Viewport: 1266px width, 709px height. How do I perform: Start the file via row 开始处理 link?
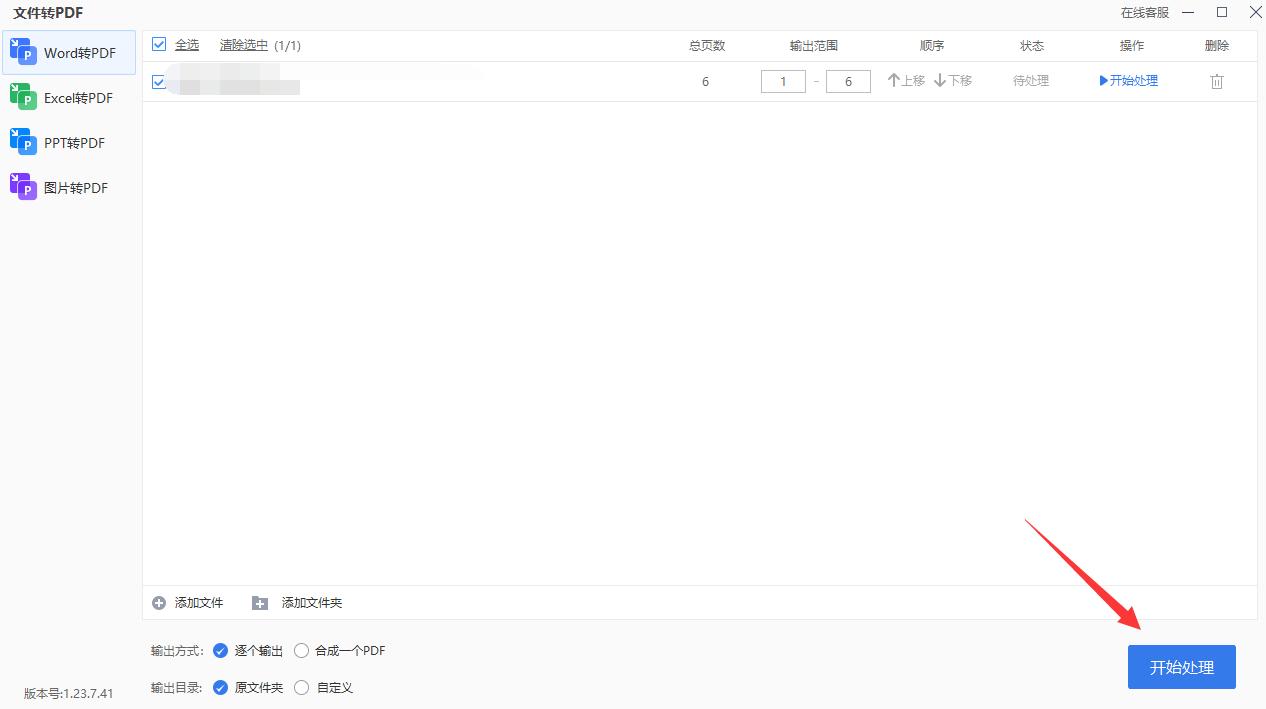[1128, 80]
